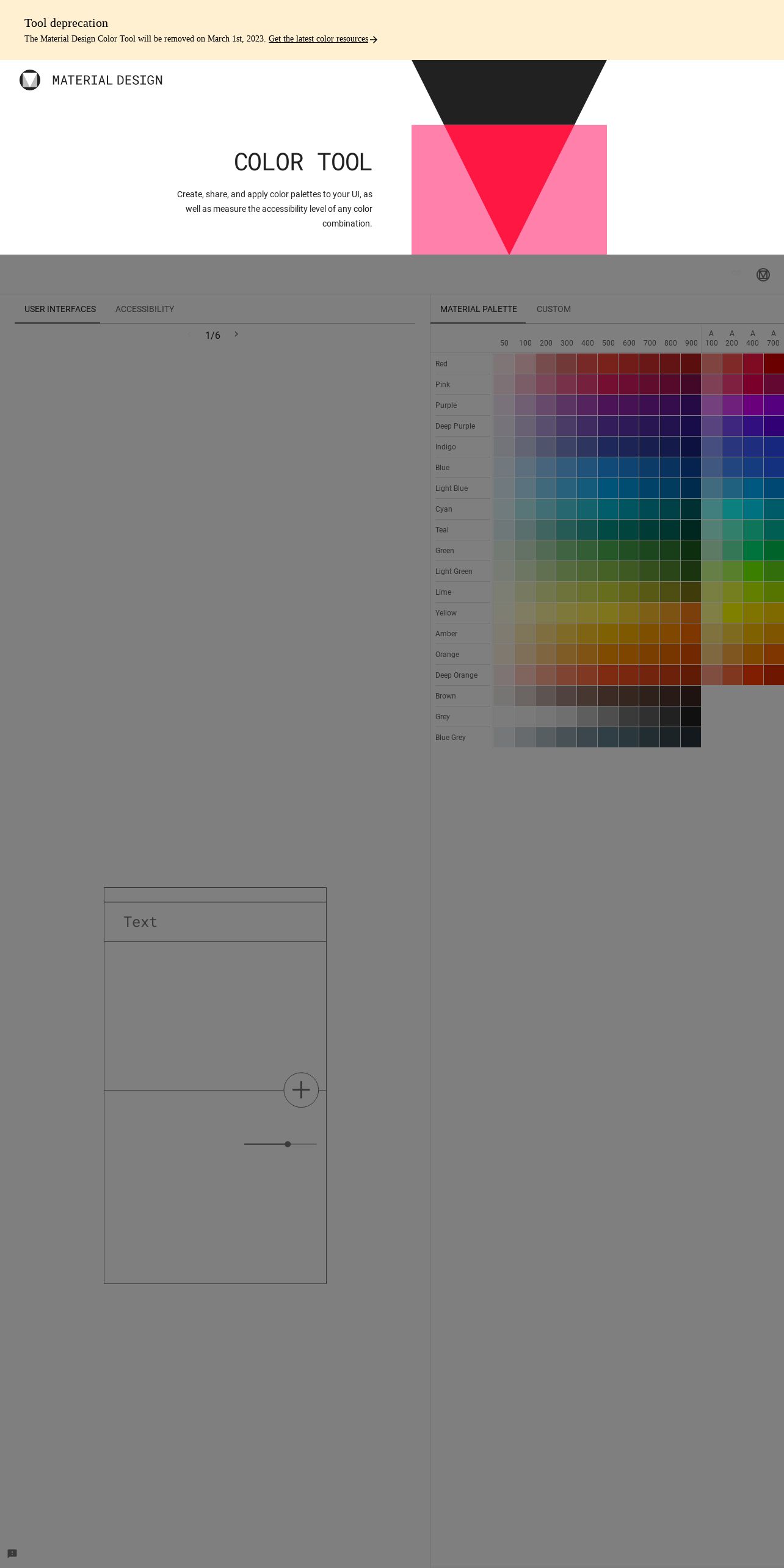Select the Red A700 swatch
This screenshot has width=784, height=1568.
[x=774, y=364]
